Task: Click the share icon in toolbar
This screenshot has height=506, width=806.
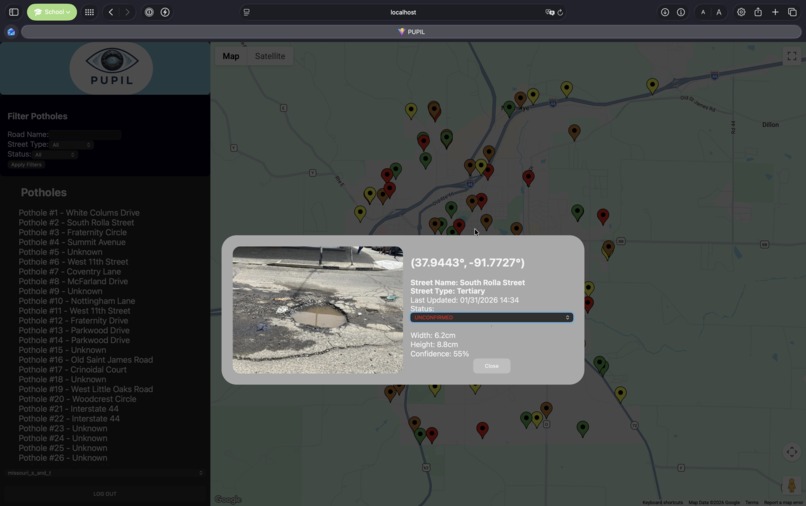Action: (x=758, y=12)
